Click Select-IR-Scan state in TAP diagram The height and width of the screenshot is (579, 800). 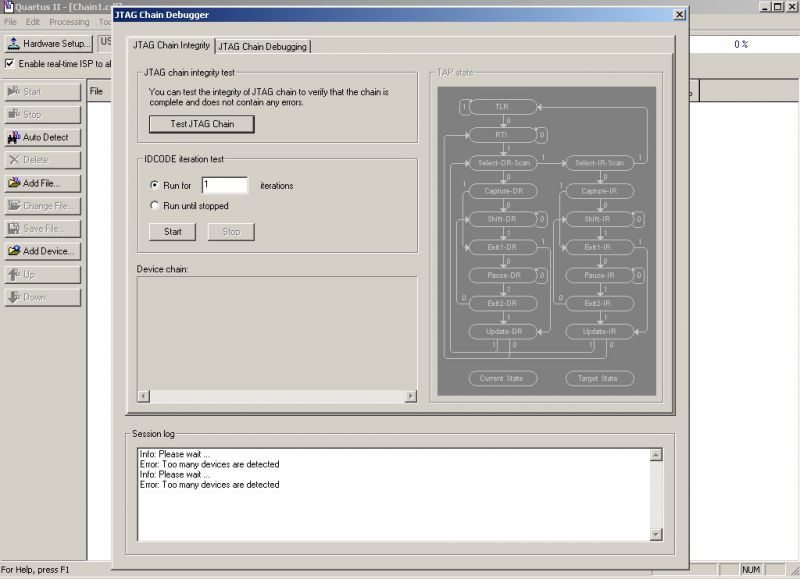pos(599,163)
